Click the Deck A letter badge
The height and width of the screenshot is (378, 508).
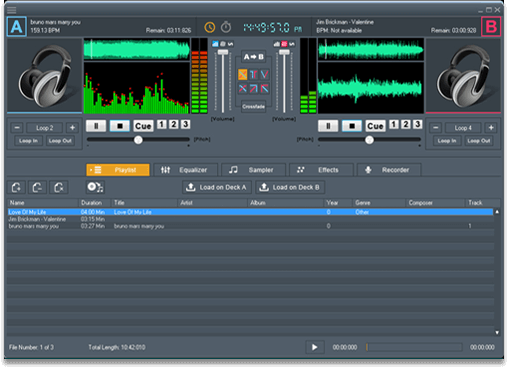click(17, 27)
